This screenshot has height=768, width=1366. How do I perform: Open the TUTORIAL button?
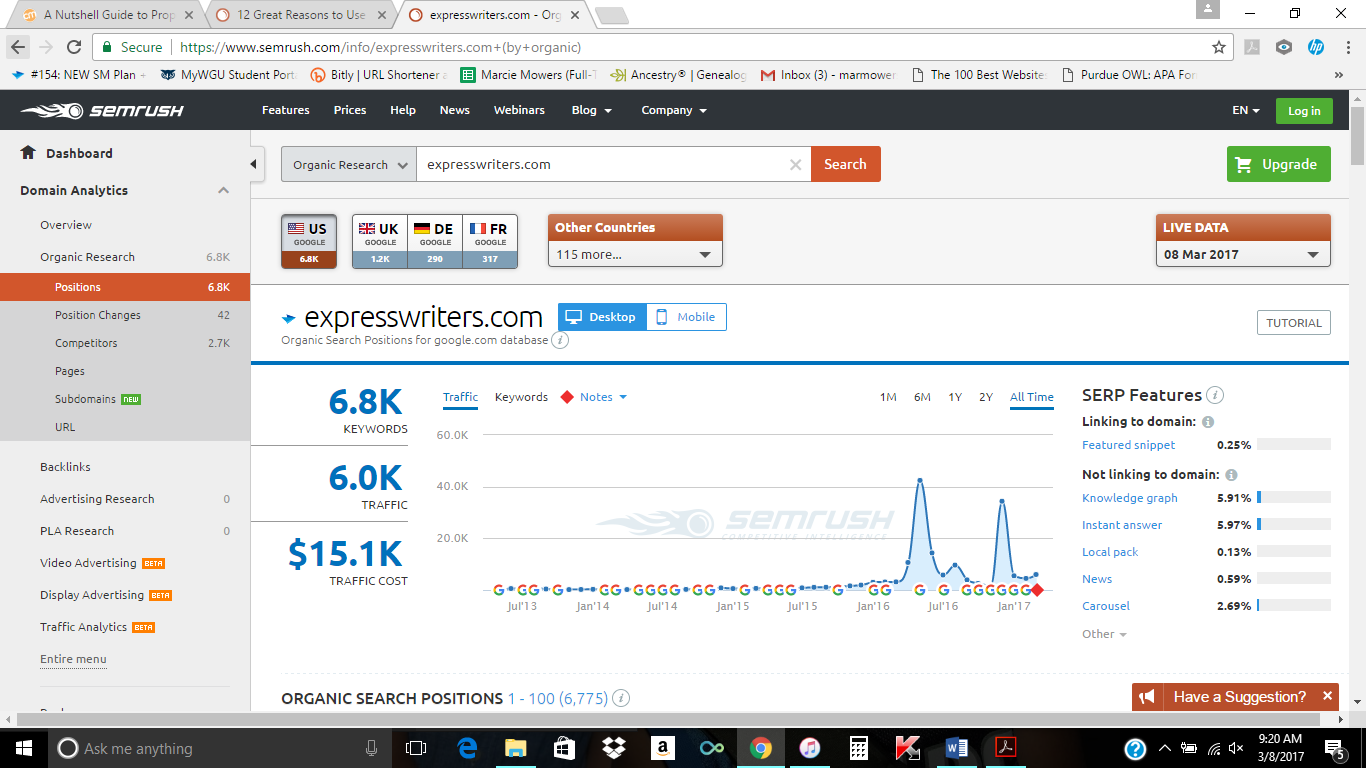coord(1294,323)
